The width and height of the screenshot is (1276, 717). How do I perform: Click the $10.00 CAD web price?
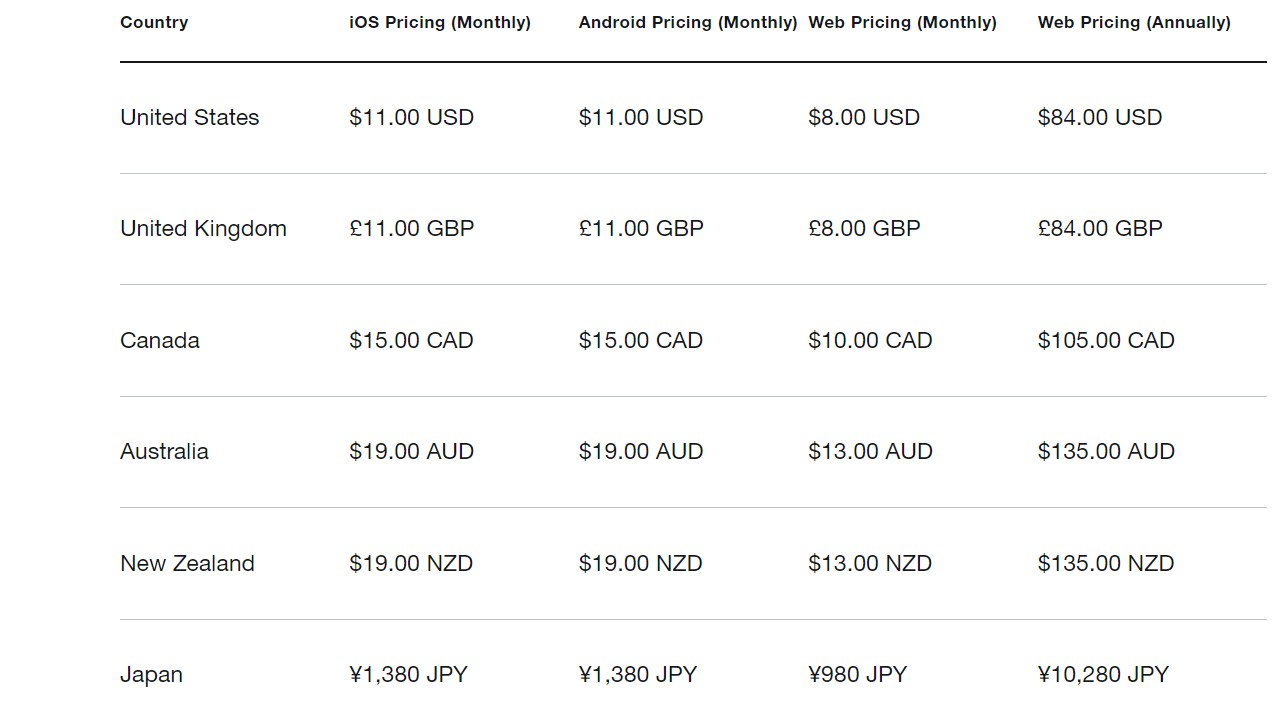[870, 340]
